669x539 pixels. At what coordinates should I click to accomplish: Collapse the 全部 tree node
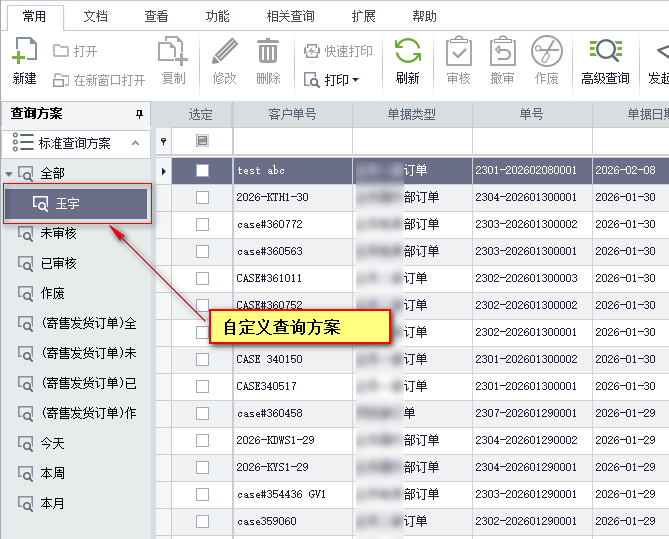(9, 174)
